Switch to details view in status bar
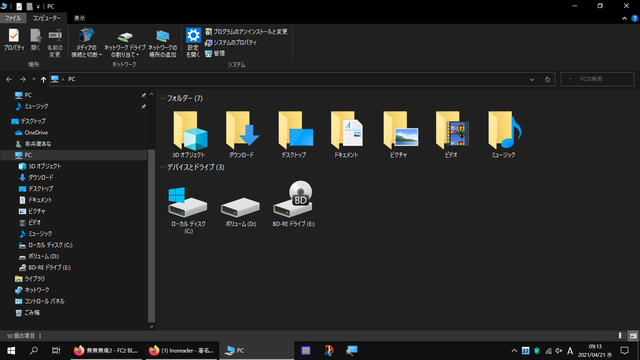This screenshot has width=640, height=360. [622, 336]
